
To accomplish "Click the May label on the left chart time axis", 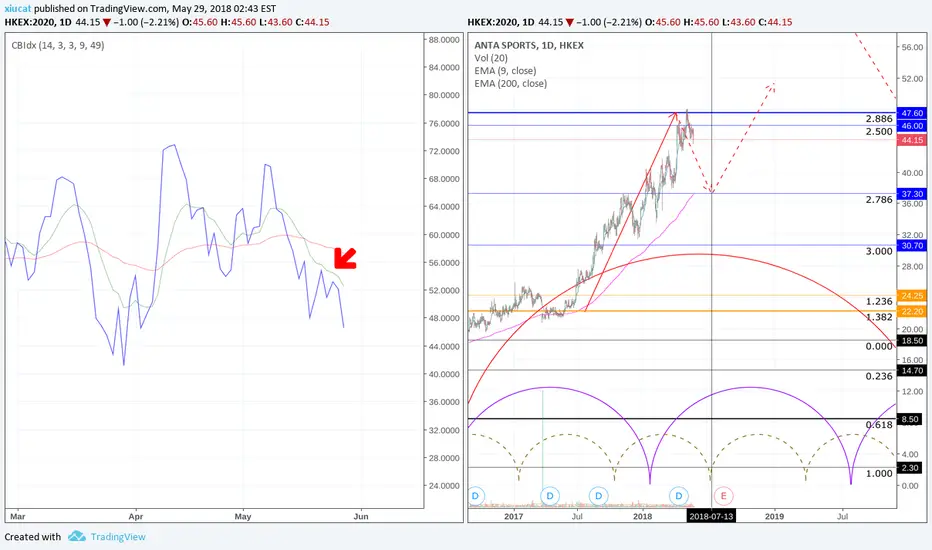I will [243, 516].
